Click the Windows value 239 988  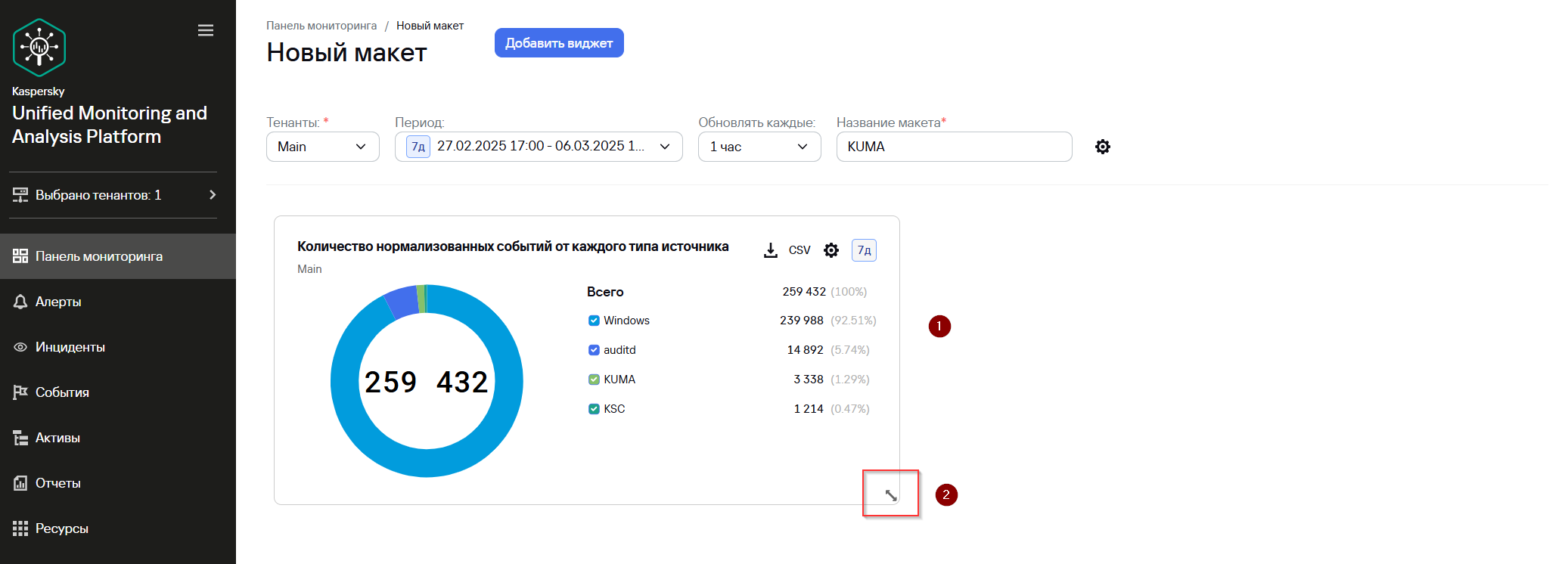point(802,321)
